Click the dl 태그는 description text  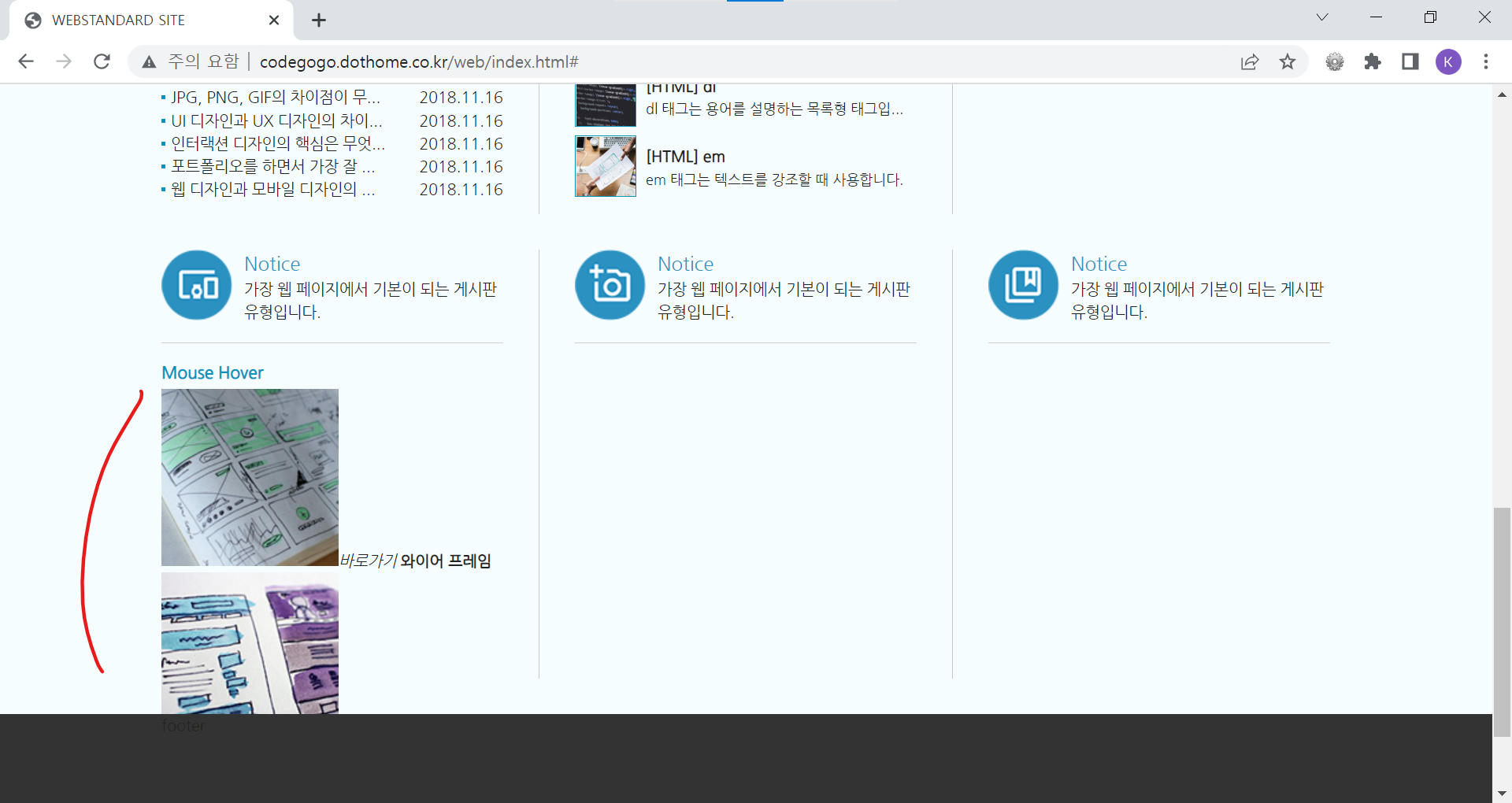click(774, 109)
